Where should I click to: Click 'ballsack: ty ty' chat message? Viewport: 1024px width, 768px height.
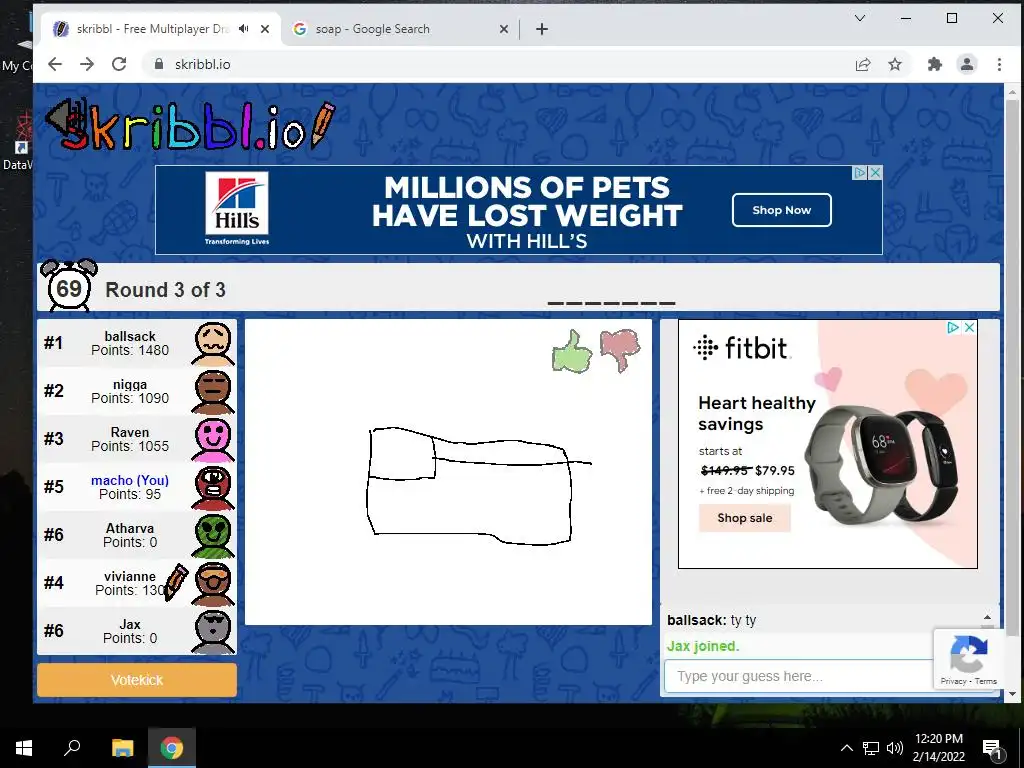point(711,620)
